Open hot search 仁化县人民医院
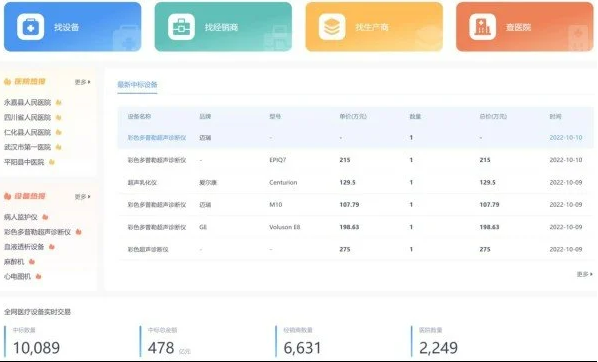 click(27, 132)
